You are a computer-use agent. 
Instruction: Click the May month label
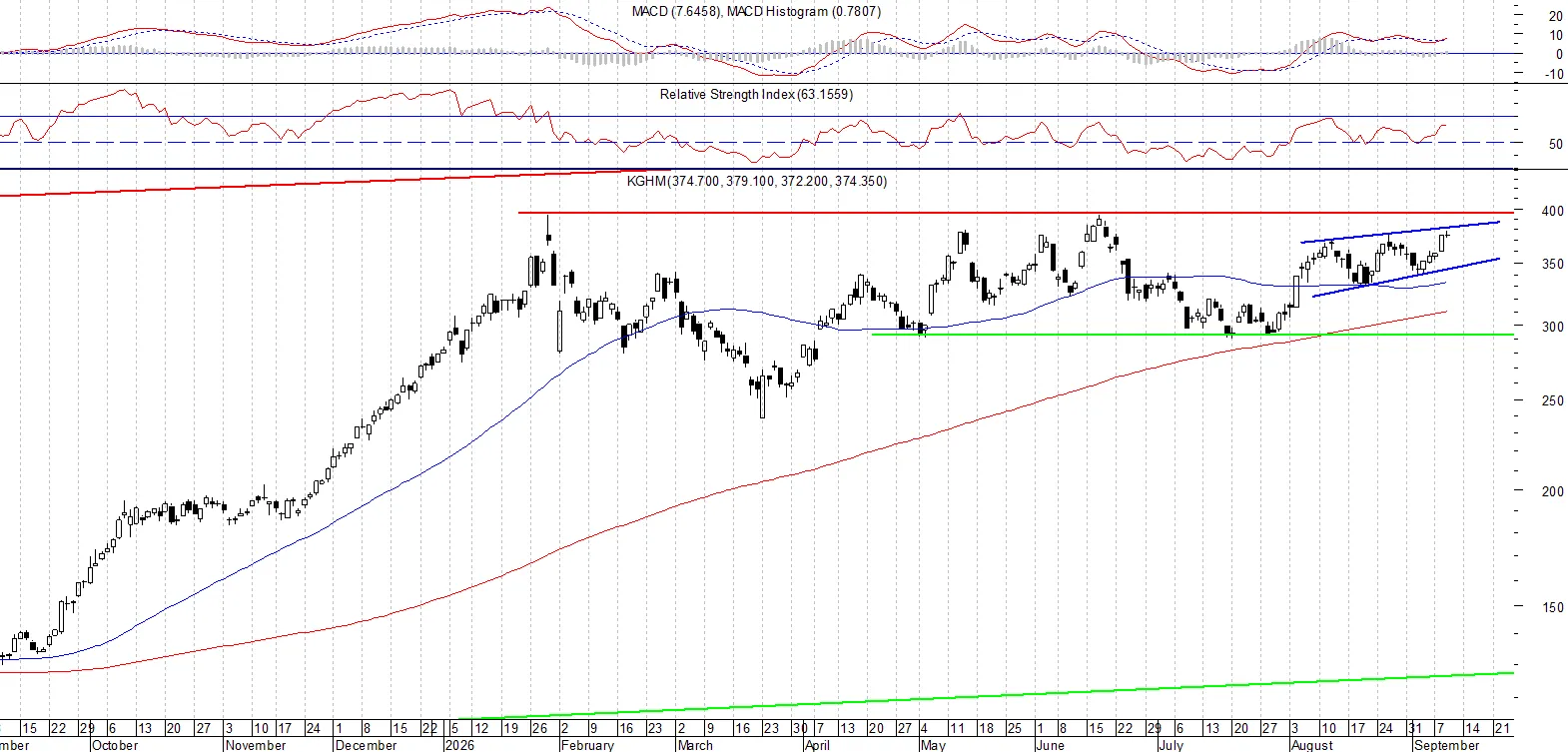(933, 745)
